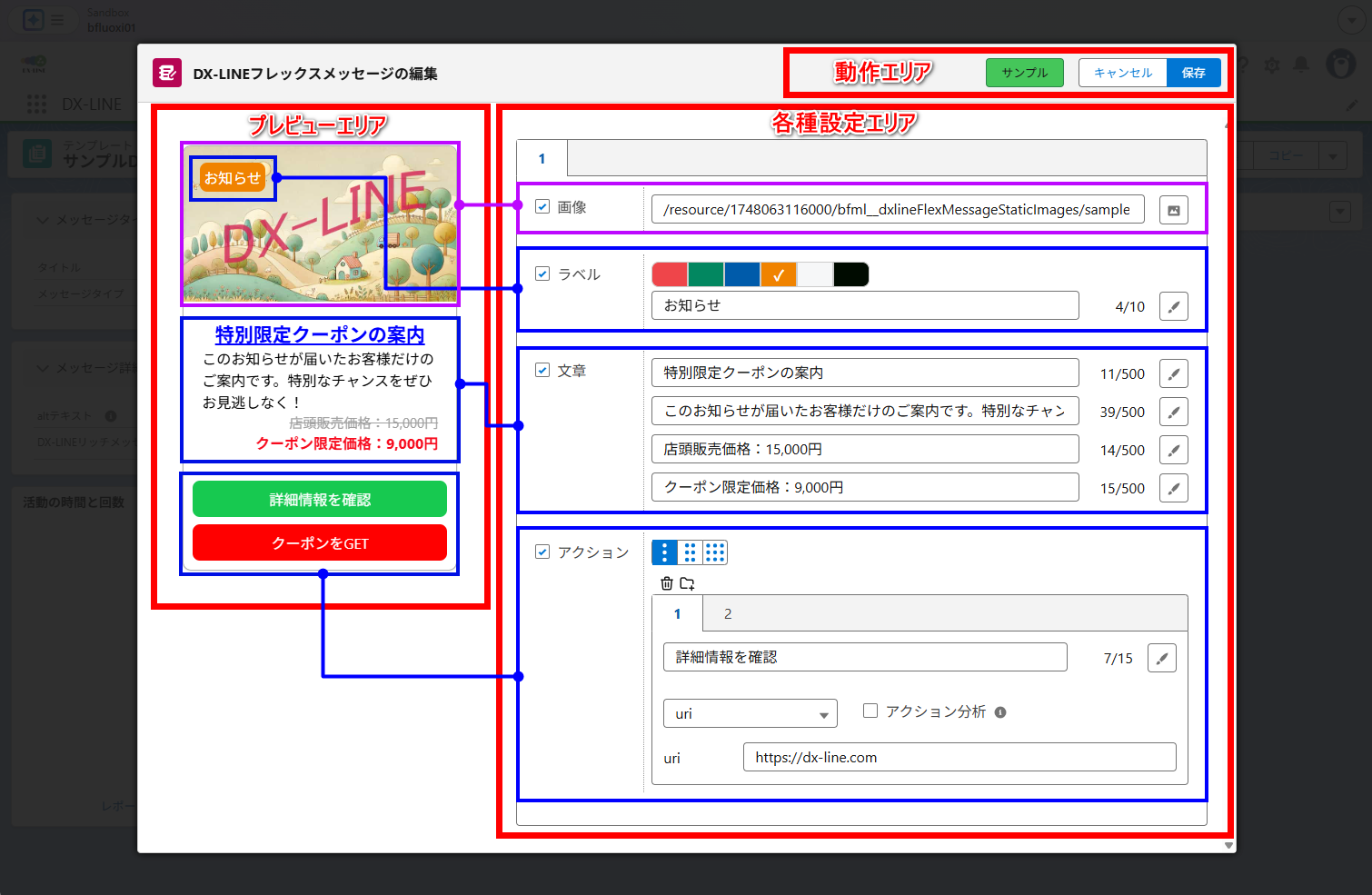This screenshot has width=1372, height=895.
Task: Open the image picker icon next to the image path
Action: (1174, 209)
